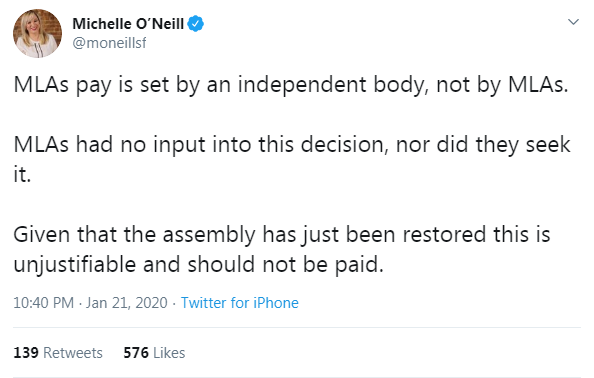The height and width of the screenshot is (378, 594).
Task: Click the bold number 576
Action: coord(136,353)
